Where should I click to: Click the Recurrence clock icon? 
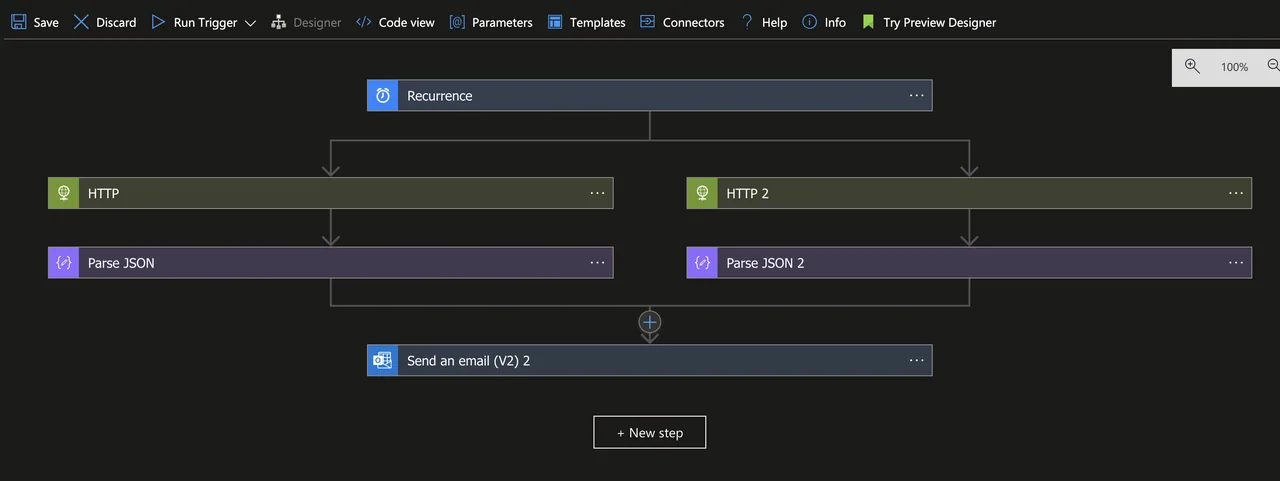click(383, 96)
